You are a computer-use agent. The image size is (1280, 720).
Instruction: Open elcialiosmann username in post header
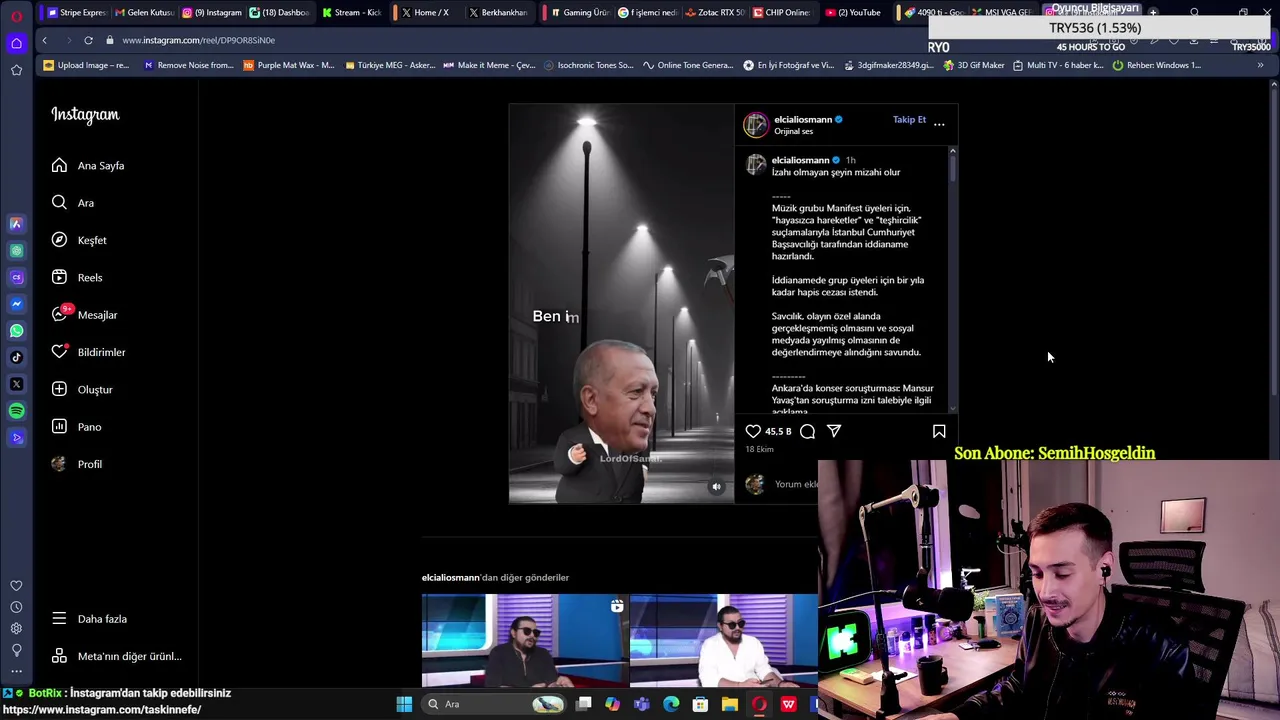tap(802, 119)
